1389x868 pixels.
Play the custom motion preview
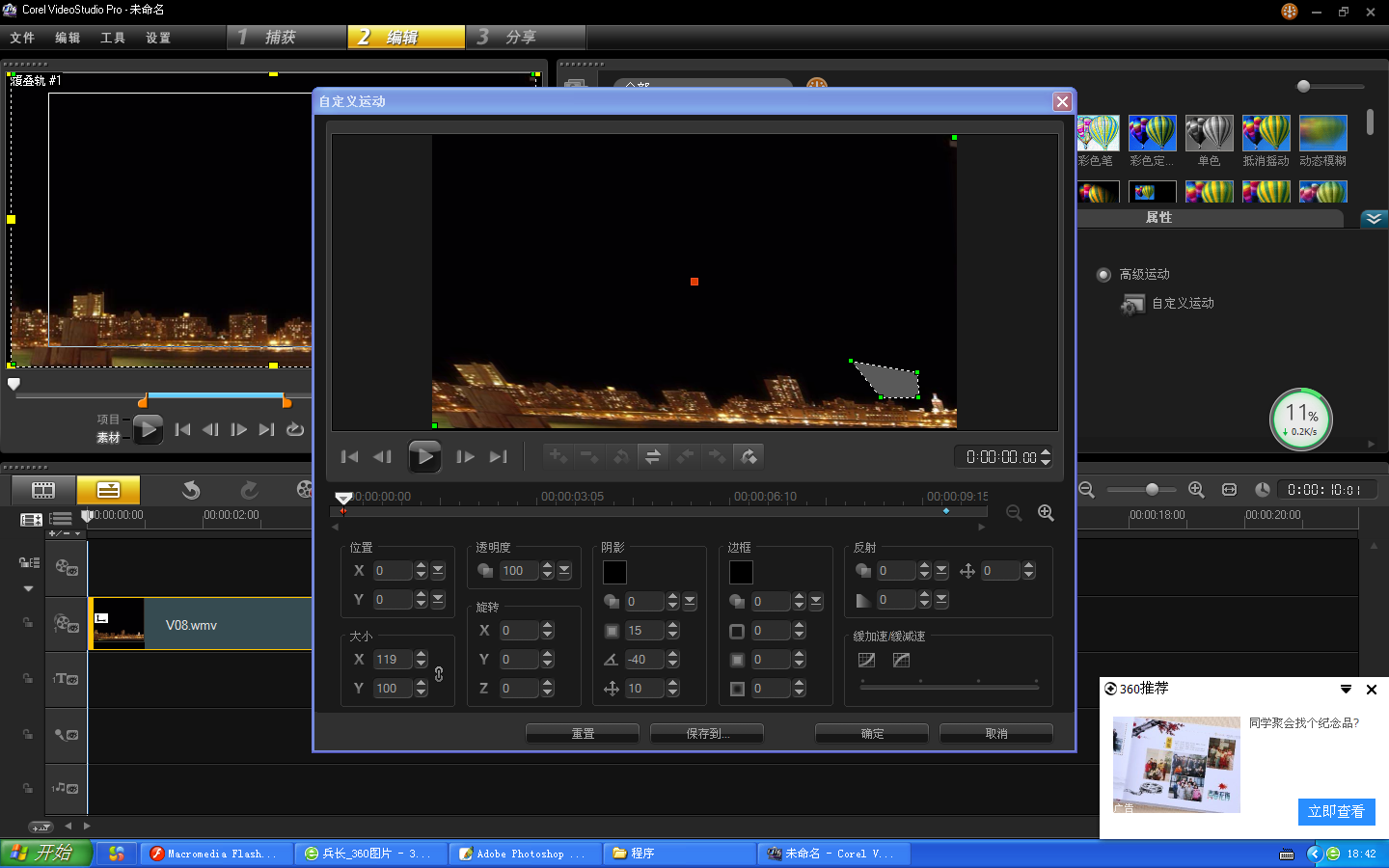tap(424, 456)
